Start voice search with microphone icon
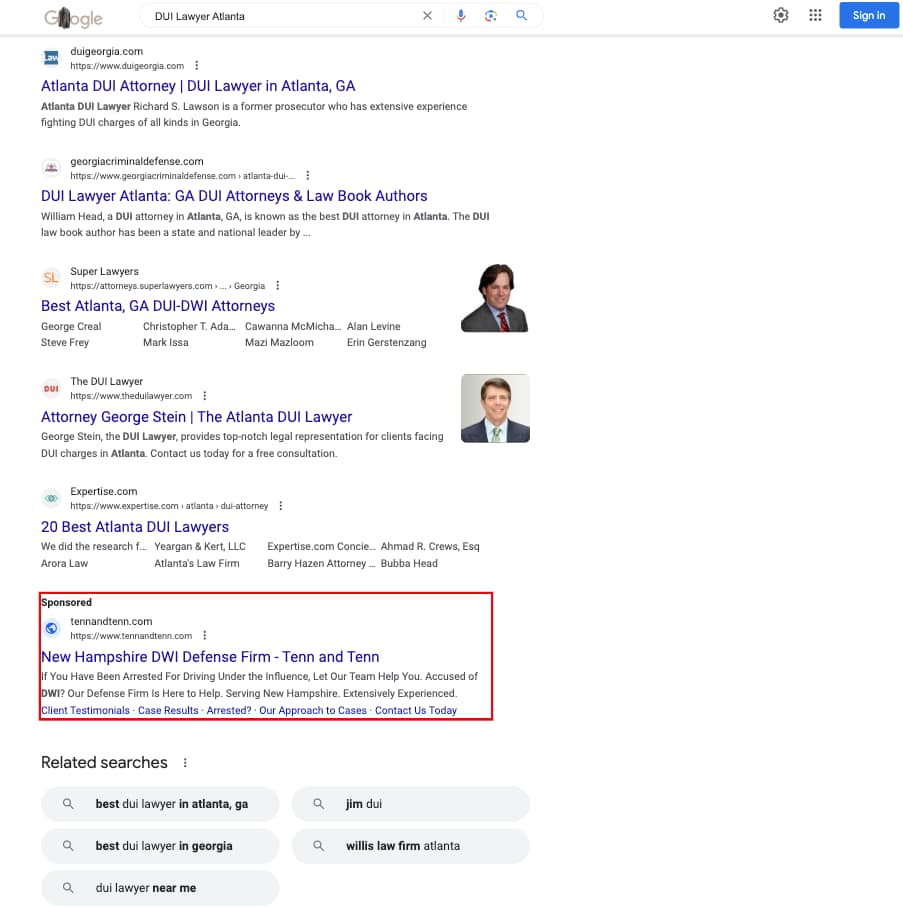This screenshot has height=908, width=903. pos(461,16)
